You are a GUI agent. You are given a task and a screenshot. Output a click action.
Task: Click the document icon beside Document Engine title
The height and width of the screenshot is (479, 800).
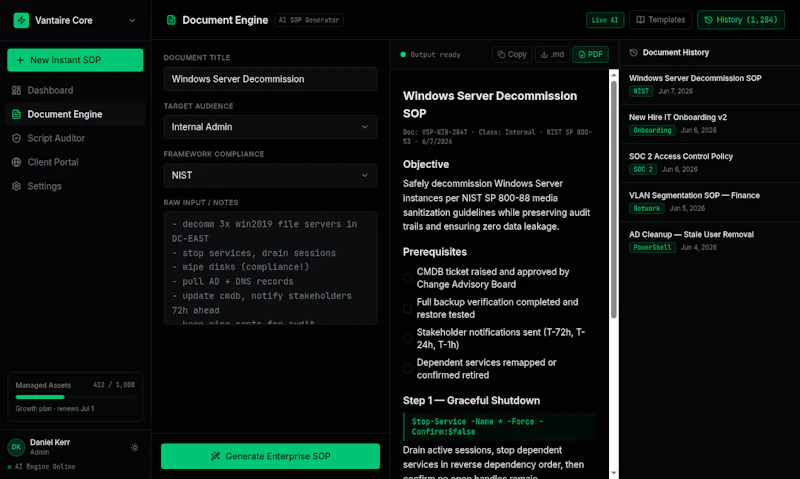(171, 20)
